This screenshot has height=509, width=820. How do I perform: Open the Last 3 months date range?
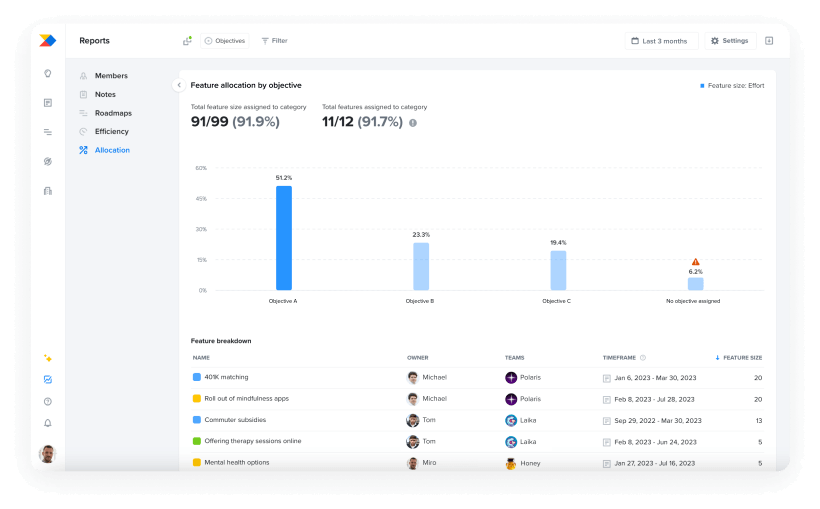(x=661, y=41)
